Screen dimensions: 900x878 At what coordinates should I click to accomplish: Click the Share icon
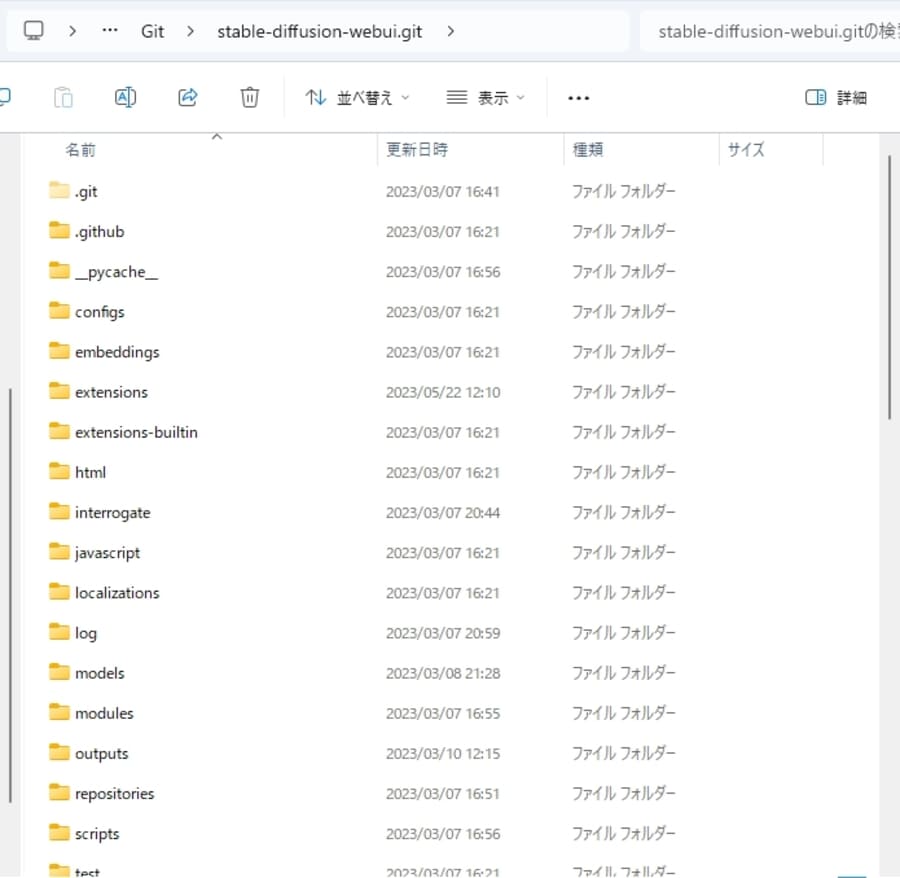[x=188, y=98]
